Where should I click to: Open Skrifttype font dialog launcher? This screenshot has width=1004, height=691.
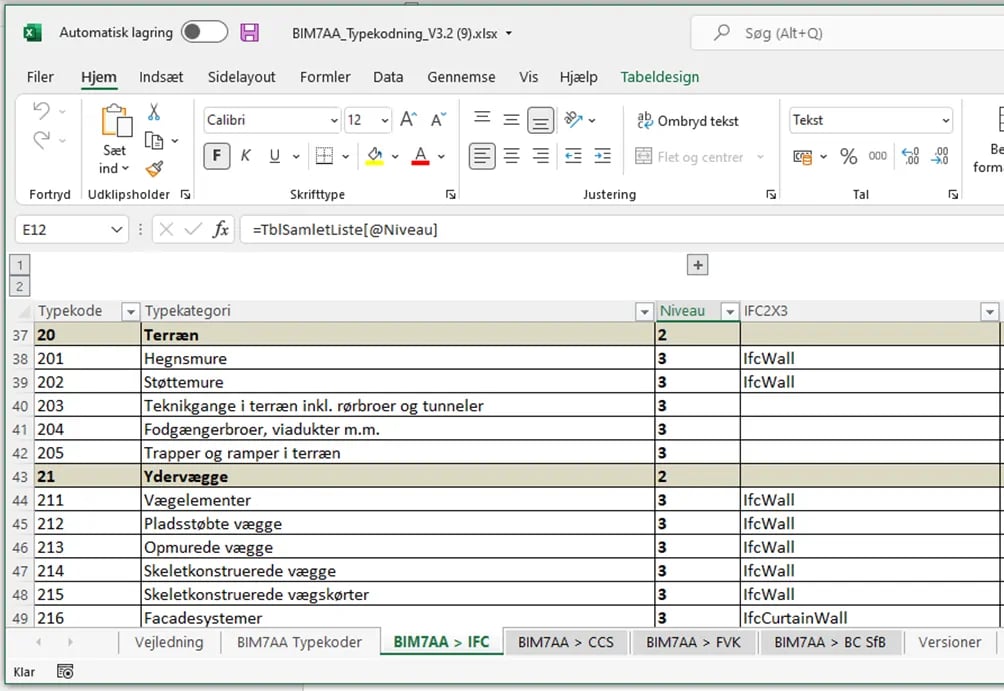tap(451, 194)
